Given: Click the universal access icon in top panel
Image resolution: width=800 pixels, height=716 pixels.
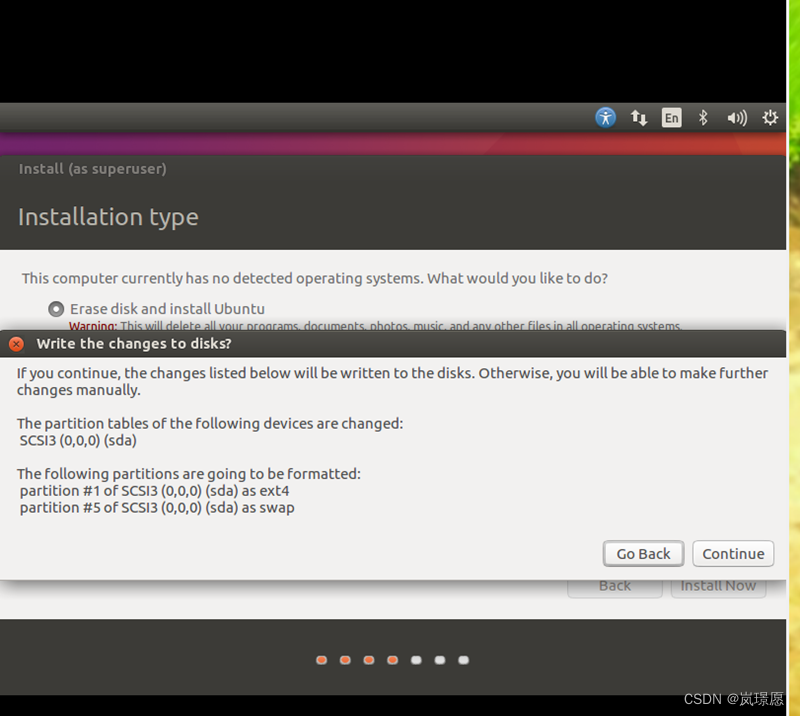Looking at the screenshot, I should (x=605, y=117).
